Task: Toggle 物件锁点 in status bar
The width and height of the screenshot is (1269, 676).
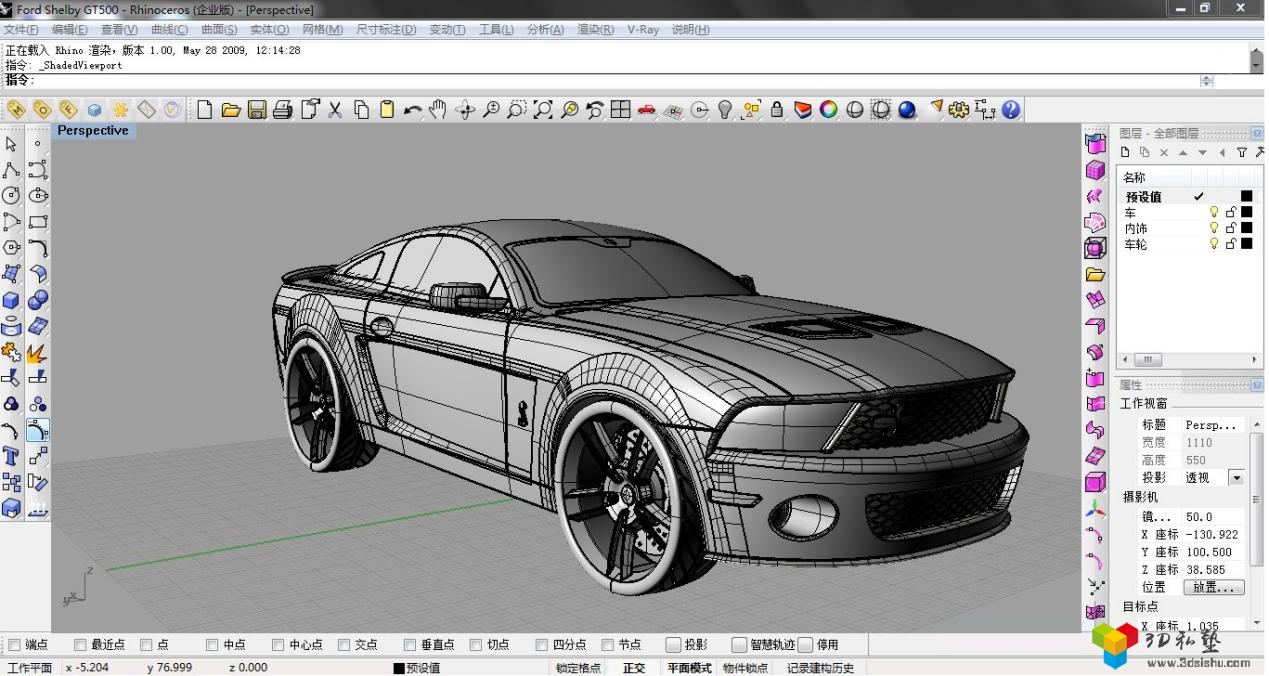Action: (x=745, y=668)
